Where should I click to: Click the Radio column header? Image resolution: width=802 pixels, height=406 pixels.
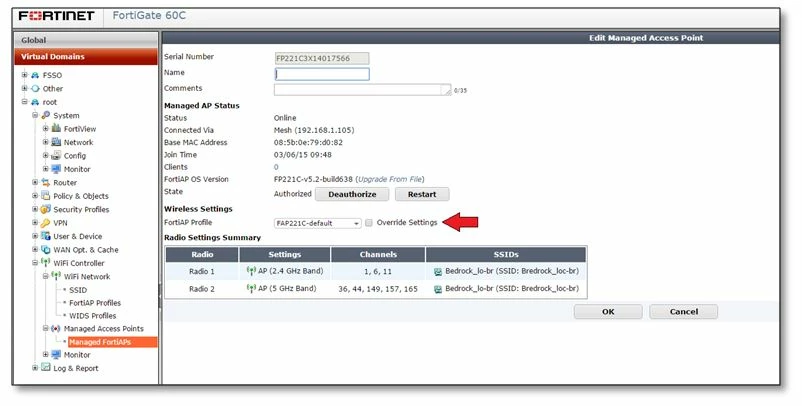coord(202,254)
